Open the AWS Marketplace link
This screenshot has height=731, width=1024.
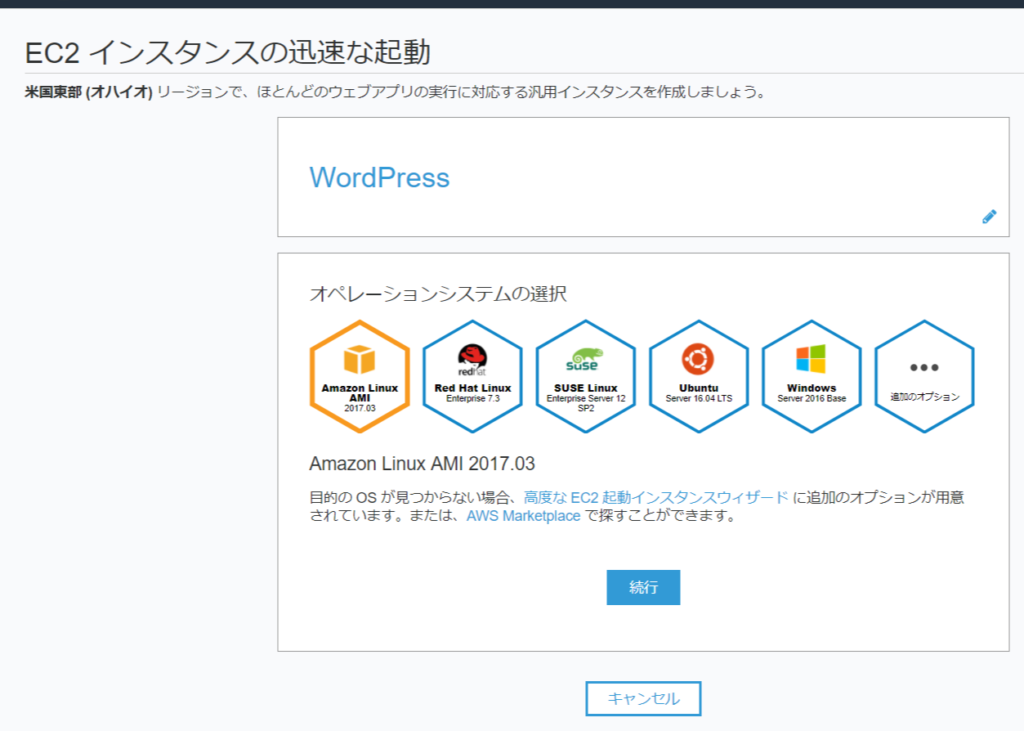[x=523, y=516]
